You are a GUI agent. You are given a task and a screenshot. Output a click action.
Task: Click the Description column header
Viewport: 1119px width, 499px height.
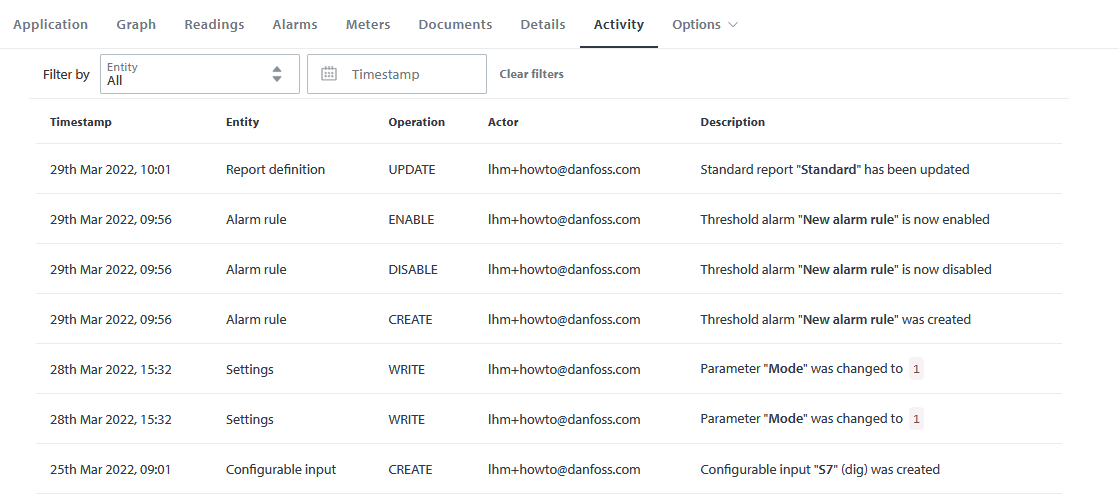[x=732, y=122]
